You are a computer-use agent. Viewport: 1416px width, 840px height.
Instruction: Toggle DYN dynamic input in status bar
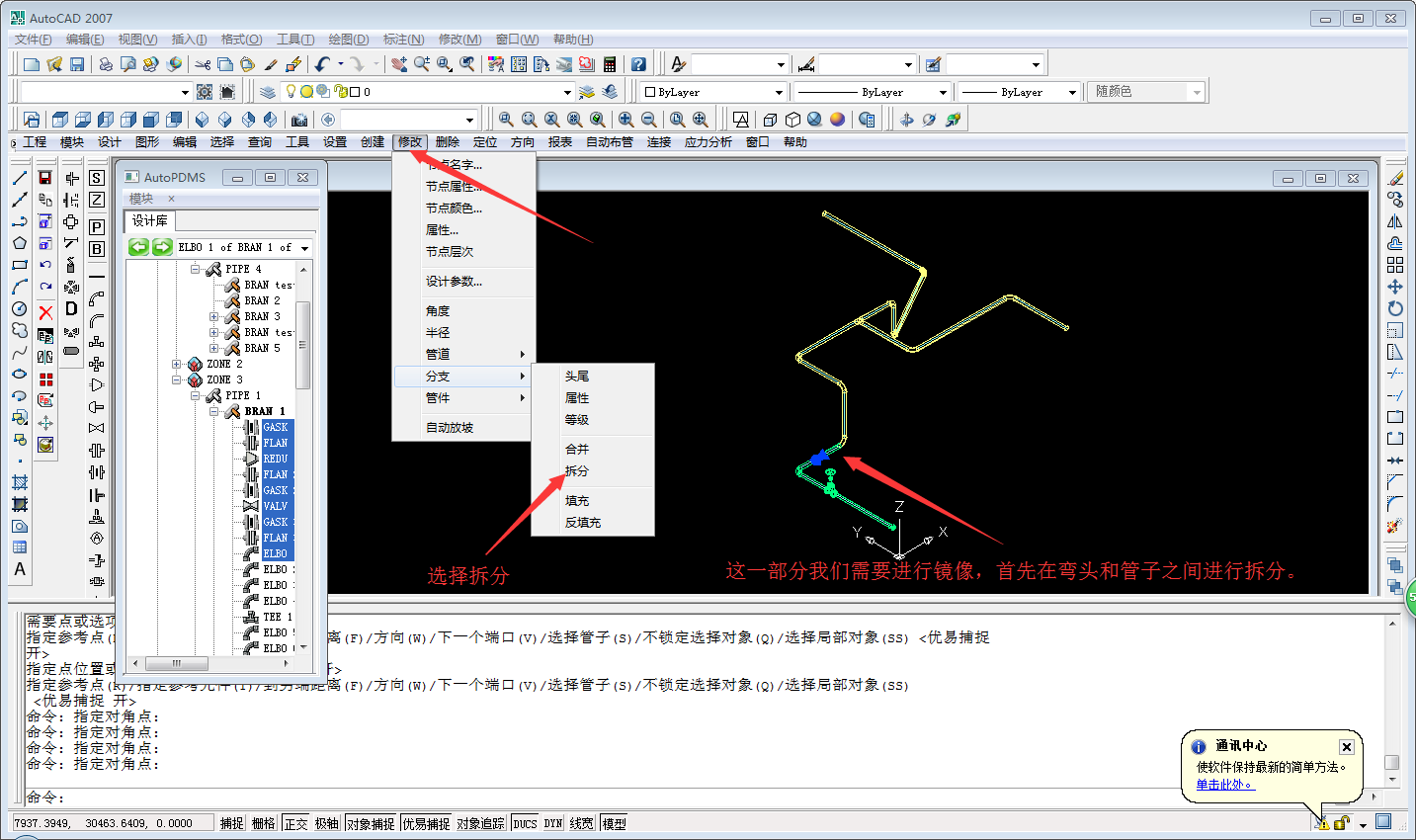pyautogui.click(x=552, y=823)
